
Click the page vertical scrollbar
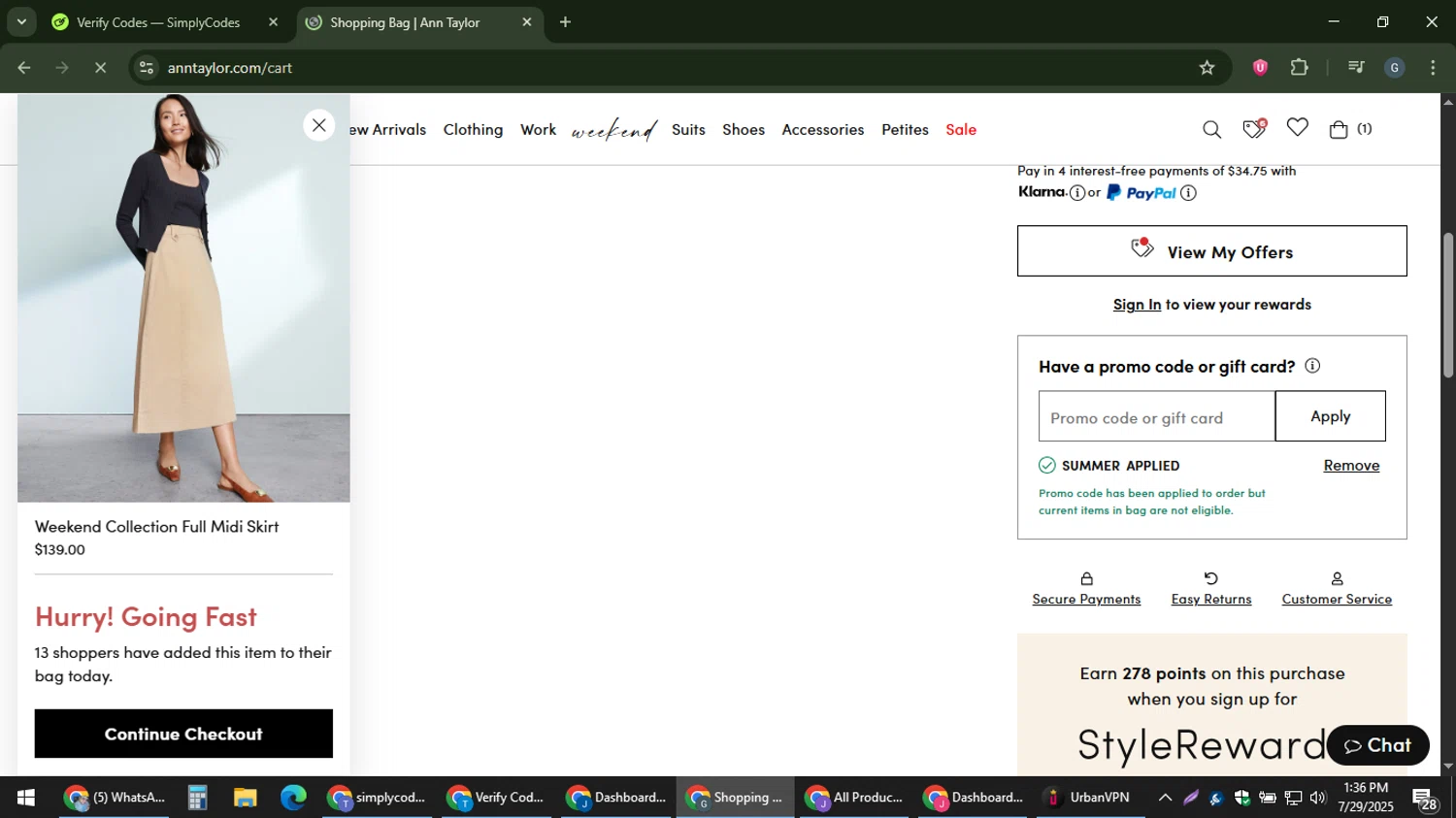click(x=1447, y=305)
